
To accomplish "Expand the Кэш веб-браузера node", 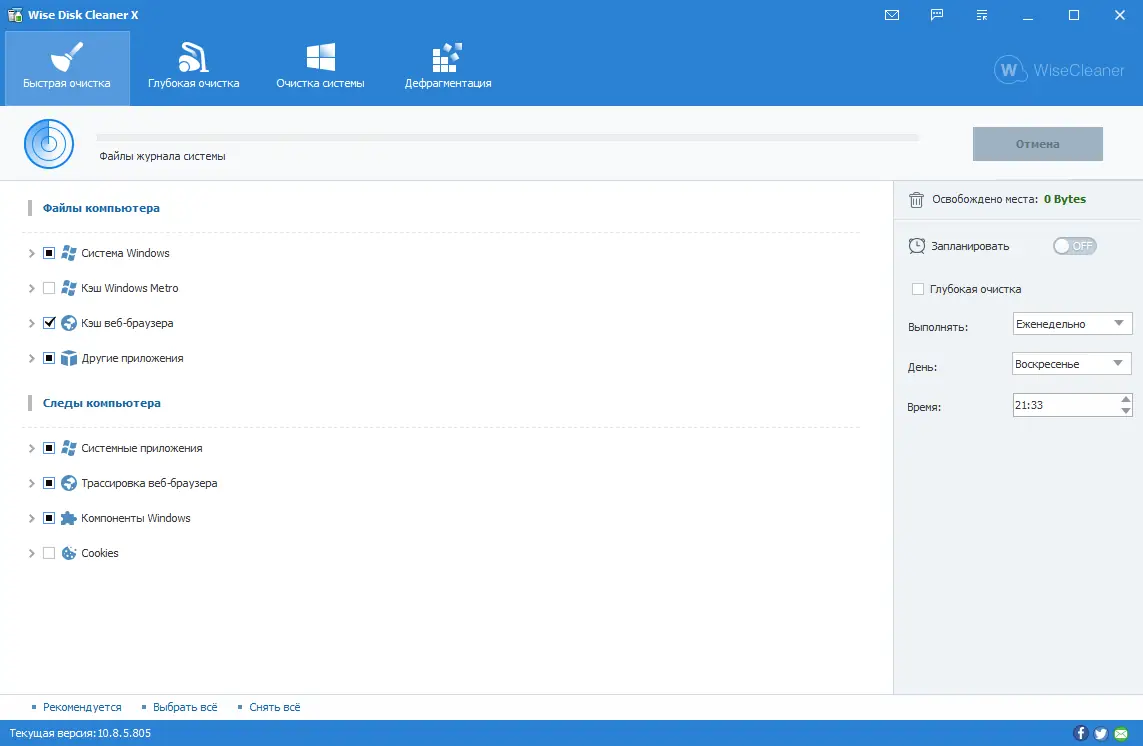I will (31, 323).
